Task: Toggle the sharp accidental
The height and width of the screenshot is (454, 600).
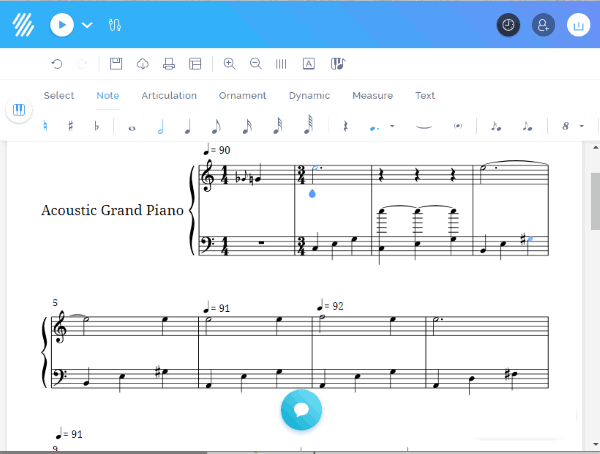Action: [x=71, y=127]
